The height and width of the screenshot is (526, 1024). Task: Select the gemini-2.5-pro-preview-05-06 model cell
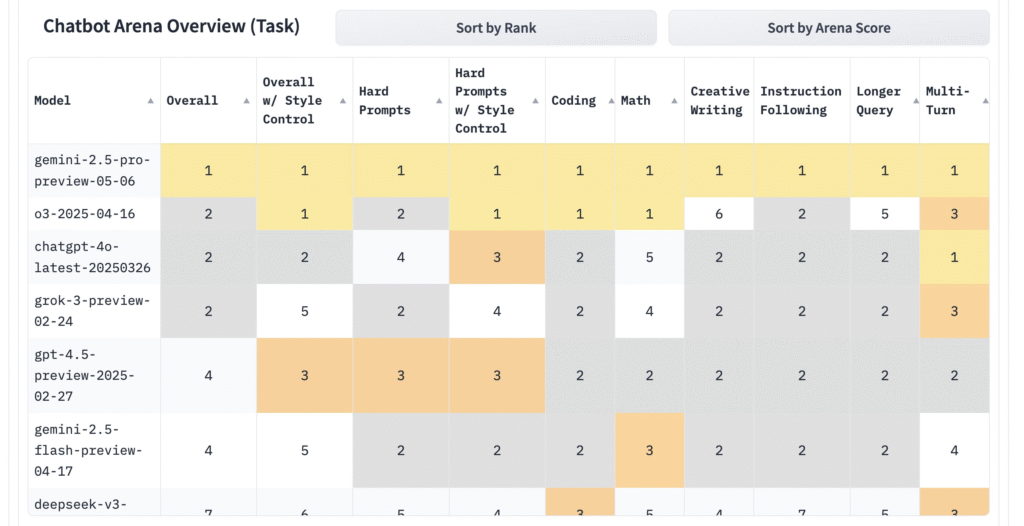pyautogui.click(x=92, y=170)
